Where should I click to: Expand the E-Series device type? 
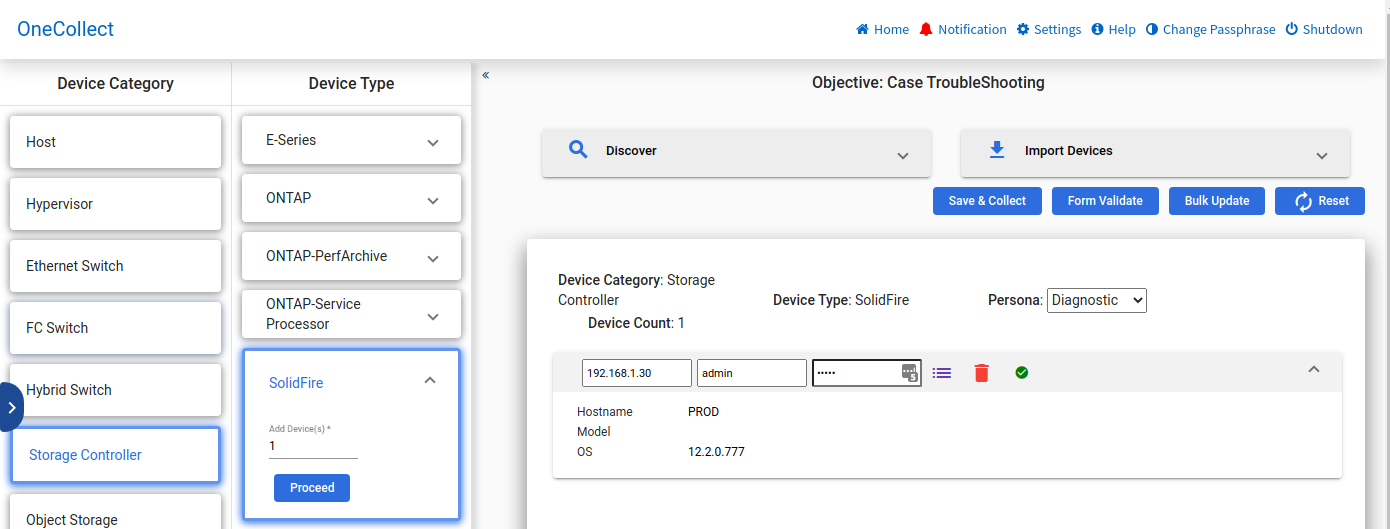click(x=433, y=143)
